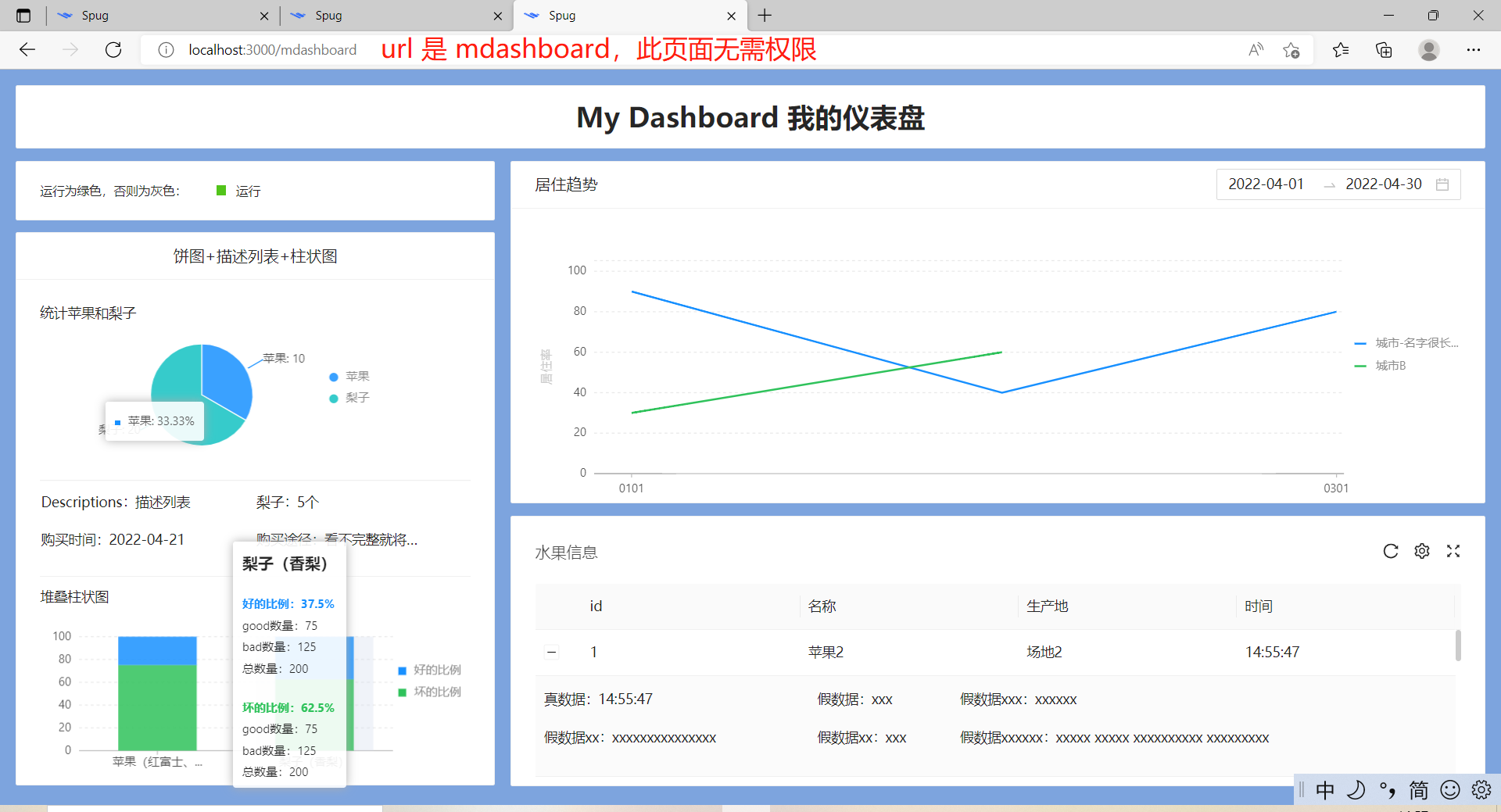Open the 水果信息 table settings gear
The image size is (1501, 812).
(x=1422, y=551)
